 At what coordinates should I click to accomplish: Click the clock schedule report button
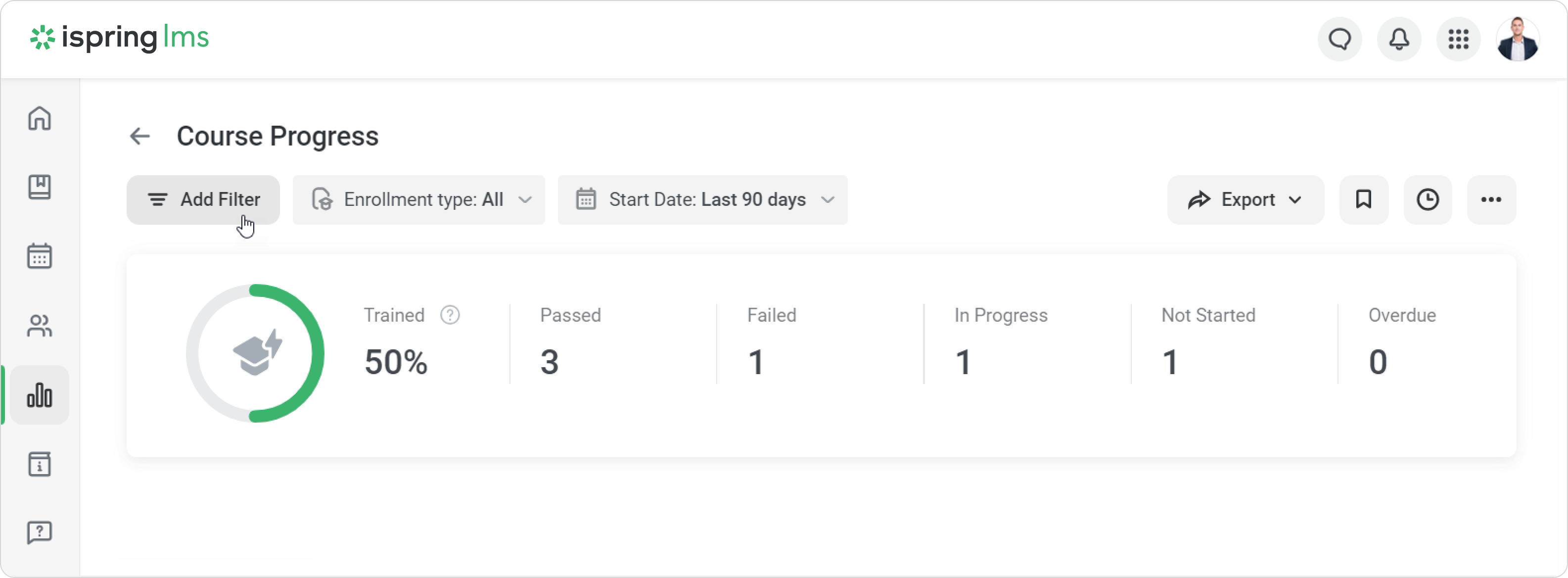pos(1428,200)
